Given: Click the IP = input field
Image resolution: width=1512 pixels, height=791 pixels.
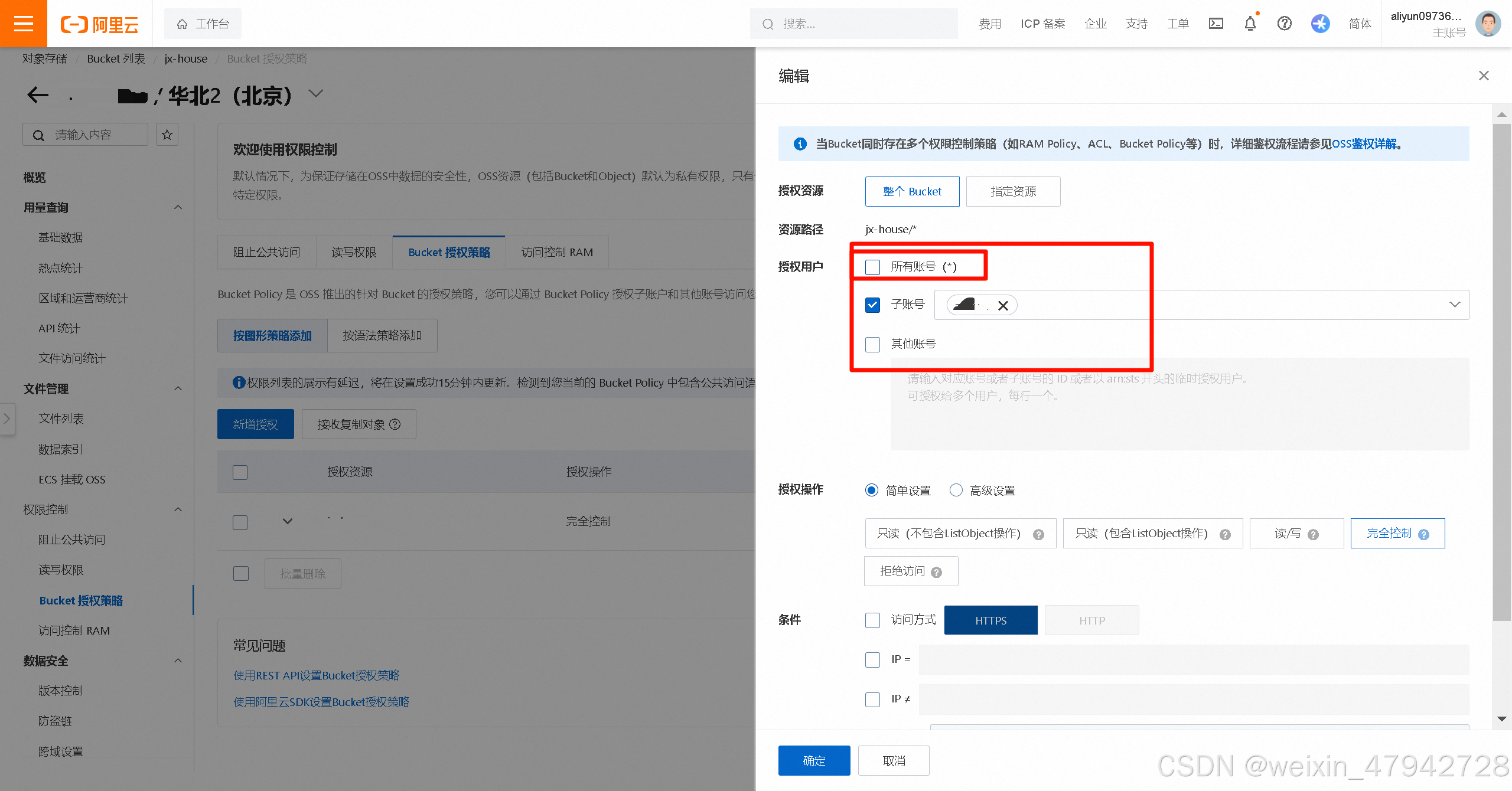Looking at the screenshot, I should 1193,659.
